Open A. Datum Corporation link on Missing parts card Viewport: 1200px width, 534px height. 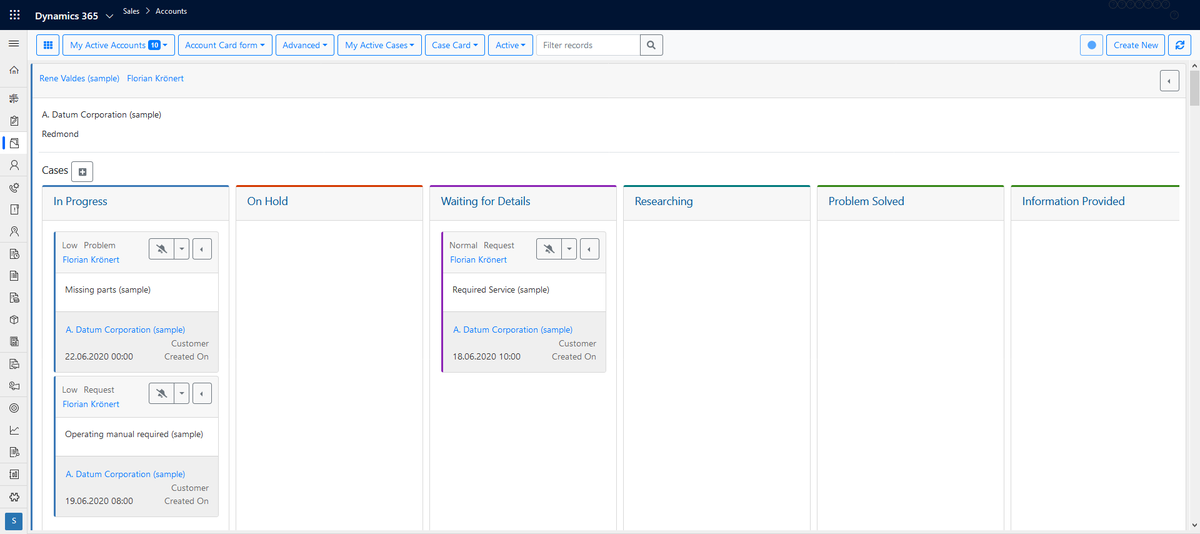pos(125,330)
